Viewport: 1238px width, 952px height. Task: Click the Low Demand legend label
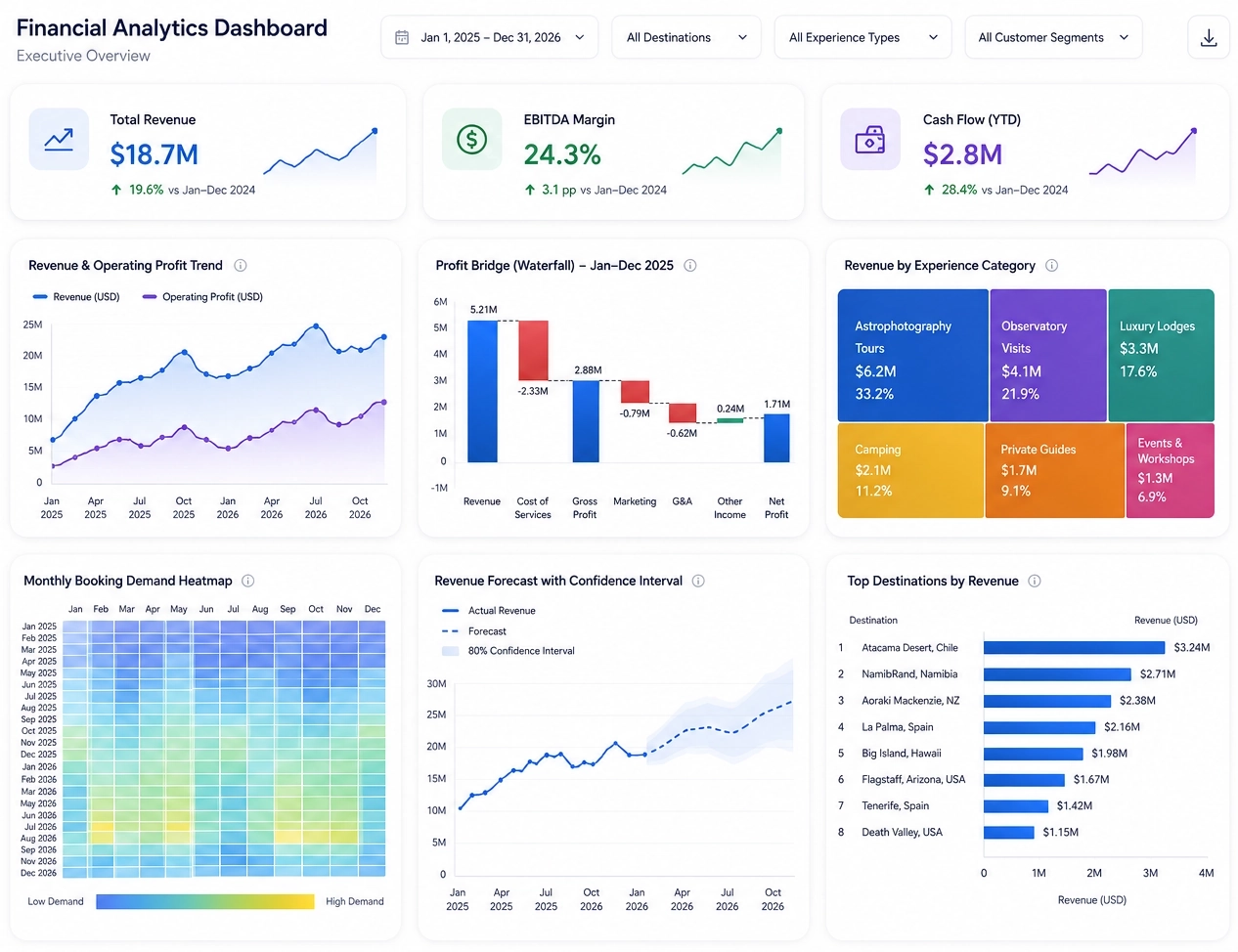(56, 901)
